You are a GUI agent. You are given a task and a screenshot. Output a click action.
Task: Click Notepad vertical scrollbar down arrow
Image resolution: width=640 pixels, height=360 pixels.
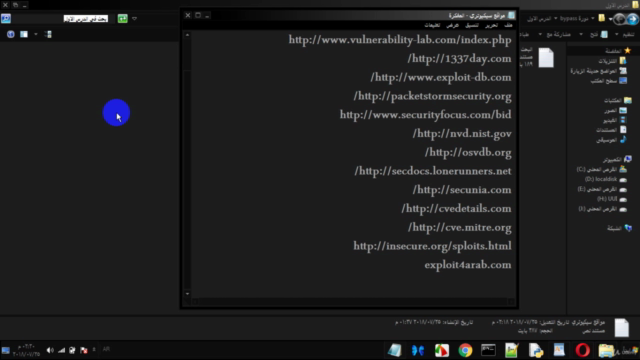[x=187, y=293]
